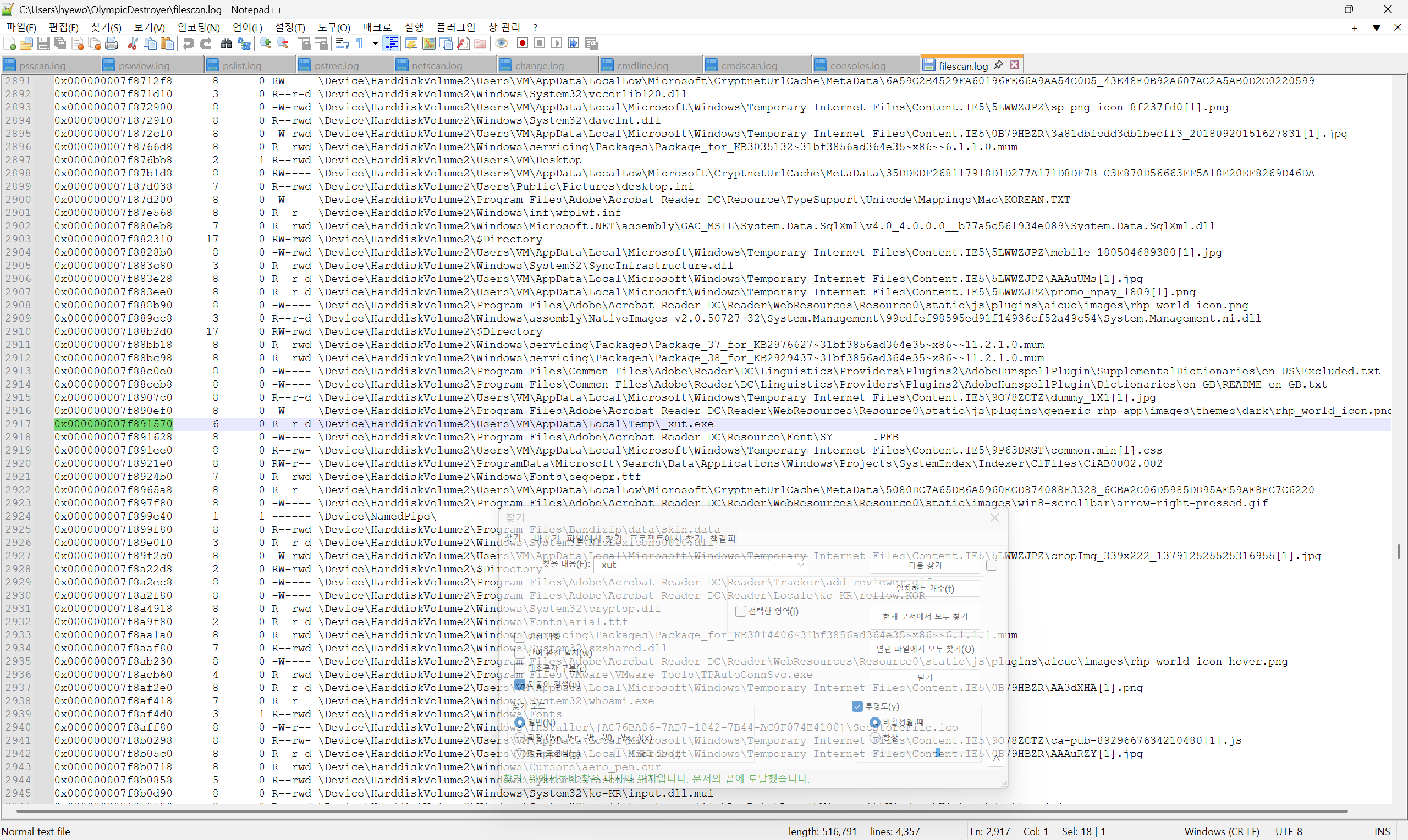
Task: Select the 항상 transparency radio button
Action: [875, 738]
